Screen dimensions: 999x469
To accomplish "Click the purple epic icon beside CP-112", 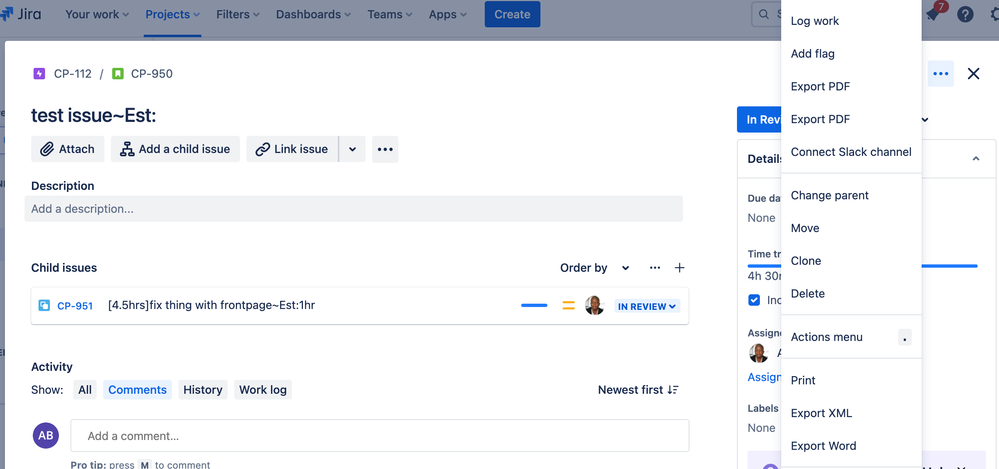I will [39, 74].
